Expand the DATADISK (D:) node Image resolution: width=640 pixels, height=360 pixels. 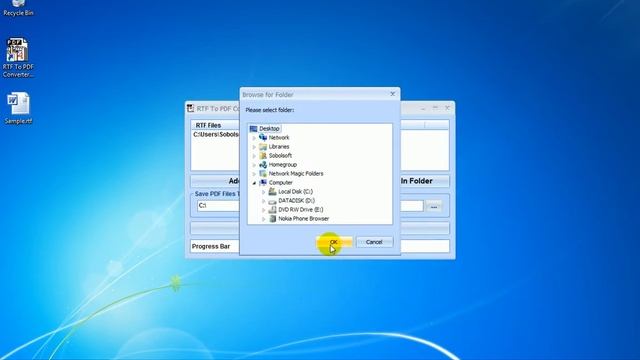[x=264, y=201]
